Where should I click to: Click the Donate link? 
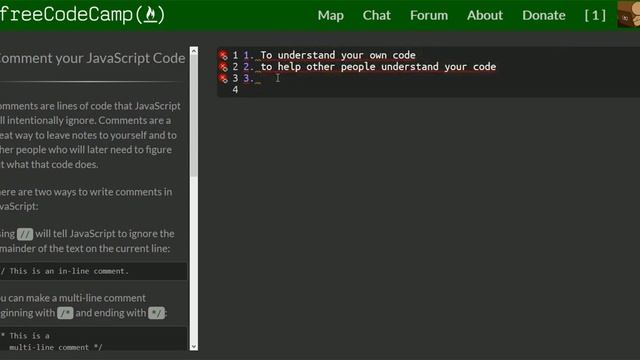[x=544, y=16]
